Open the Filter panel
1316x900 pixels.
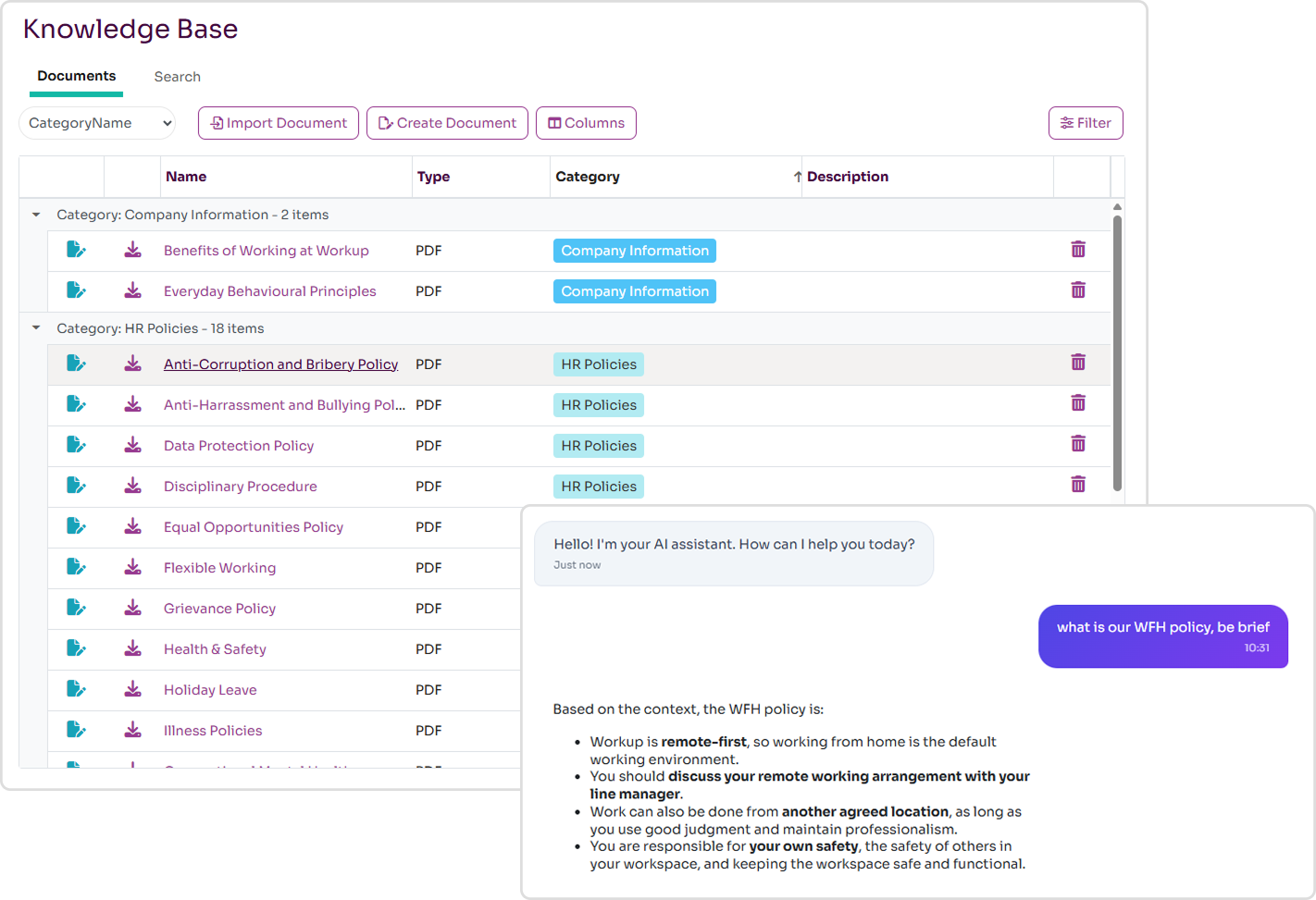[x=1086, y=123]
